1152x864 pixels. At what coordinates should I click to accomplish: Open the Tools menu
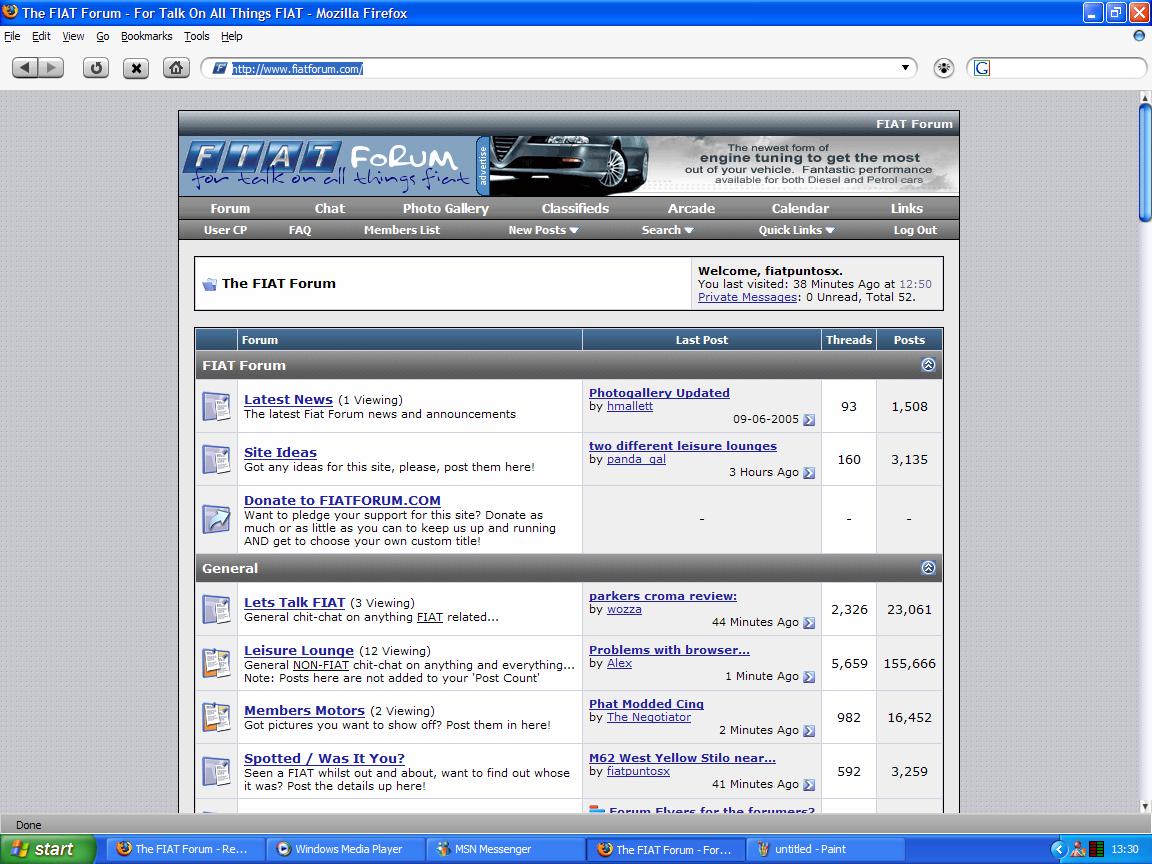[196, 36]
